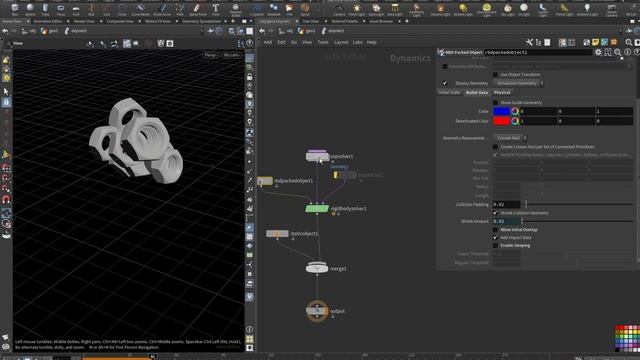Add a Camera from the shelf
640x360 pixels.
pyautogui.click(x=339, y=9)
